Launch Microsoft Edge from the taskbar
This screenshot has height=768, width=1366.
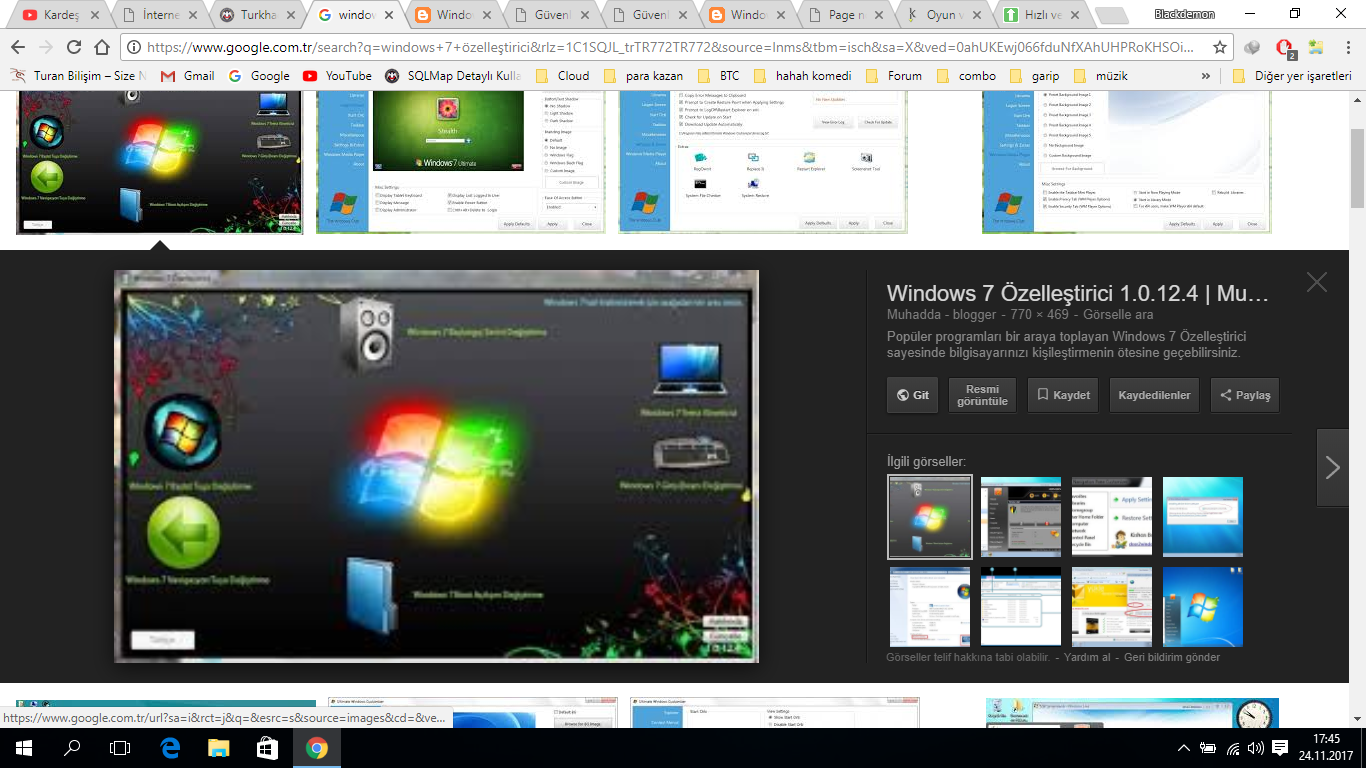(169, 747)
